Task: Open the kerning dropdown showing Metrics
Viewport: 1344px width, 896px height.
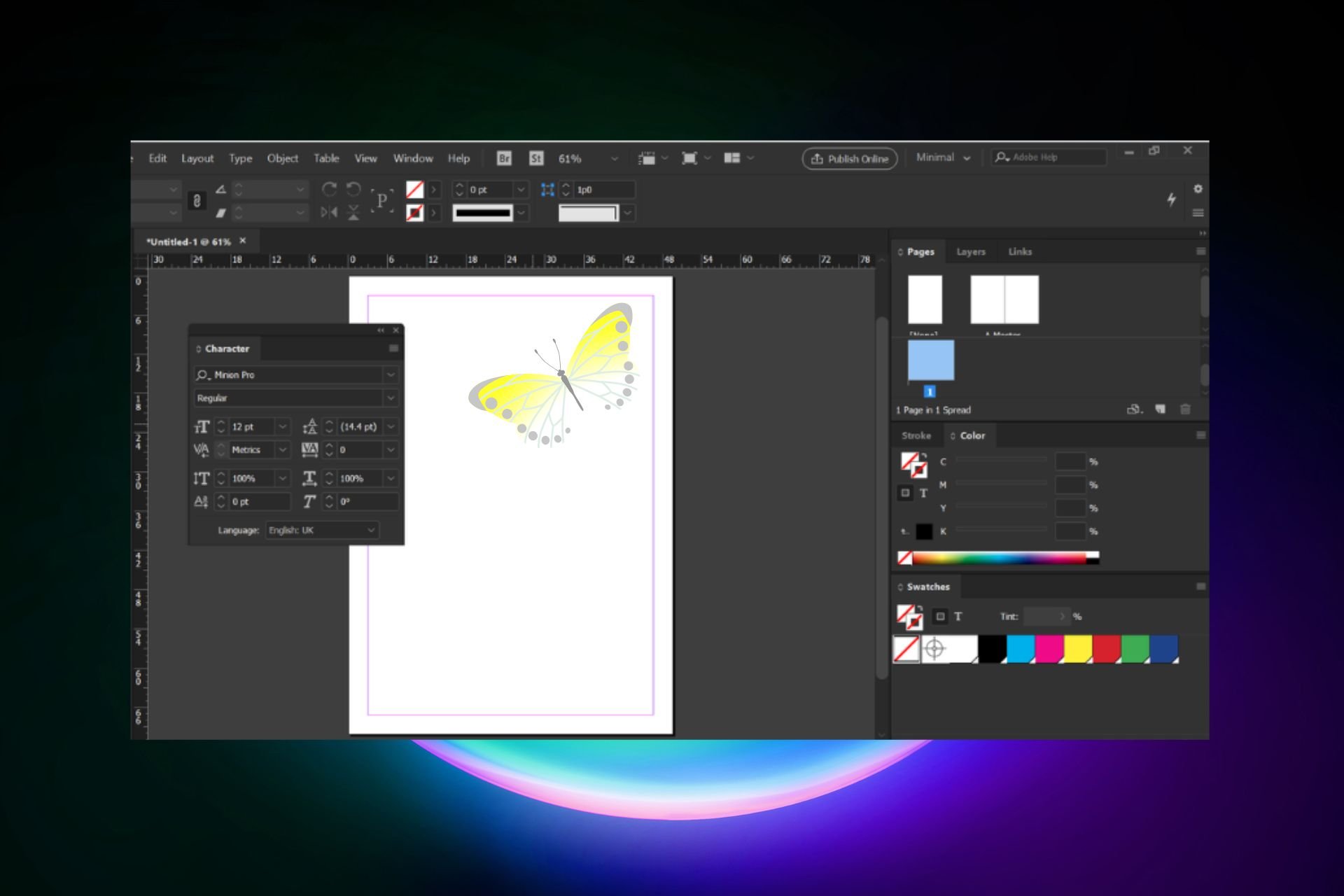Action: pyautogui.click(x=282, y=449)
